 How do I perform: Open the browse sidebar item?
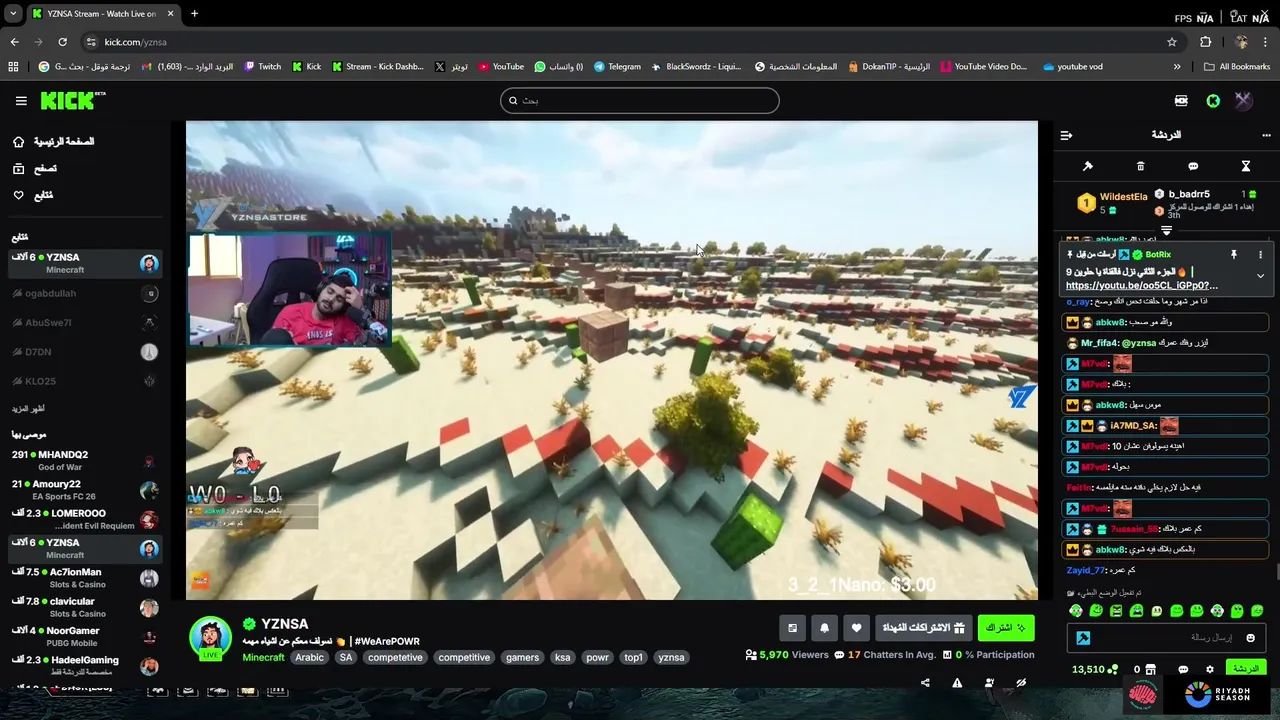tap(34, 169)
